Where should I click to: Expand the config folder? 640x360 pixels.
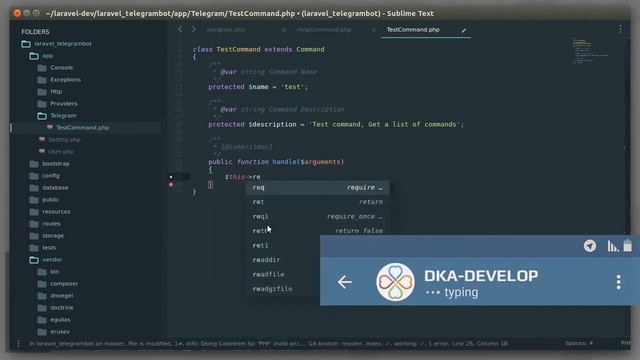coord(44,176)
